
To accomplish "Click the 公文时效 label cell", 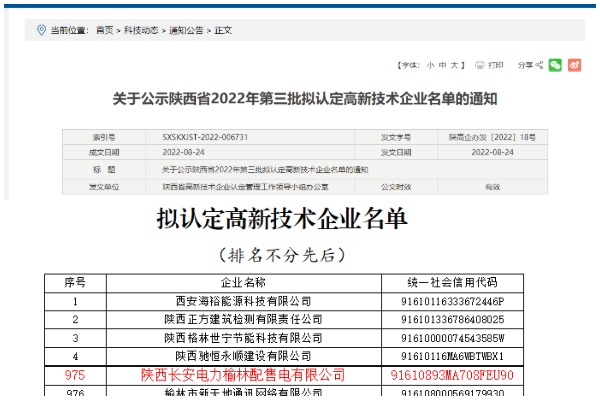I will tap(396, 187).
